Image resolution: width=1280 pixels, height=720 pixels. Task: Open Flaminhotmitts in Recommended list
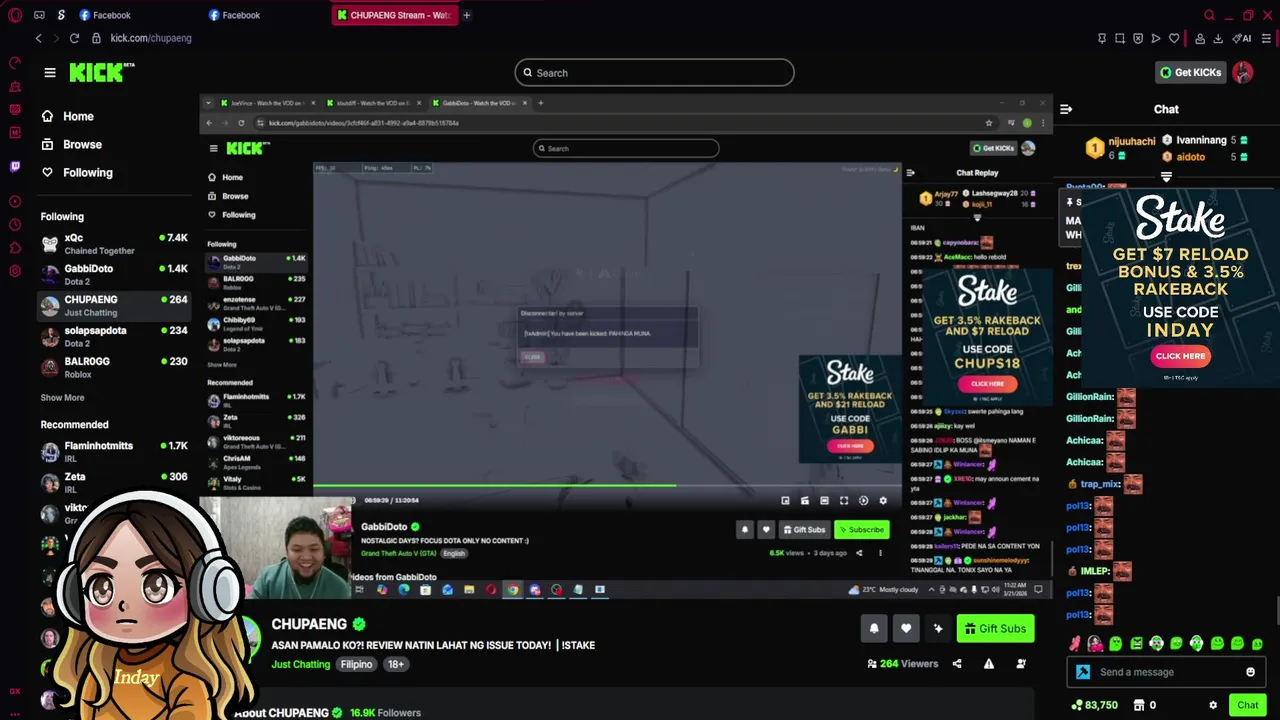[x=114, y=452]
